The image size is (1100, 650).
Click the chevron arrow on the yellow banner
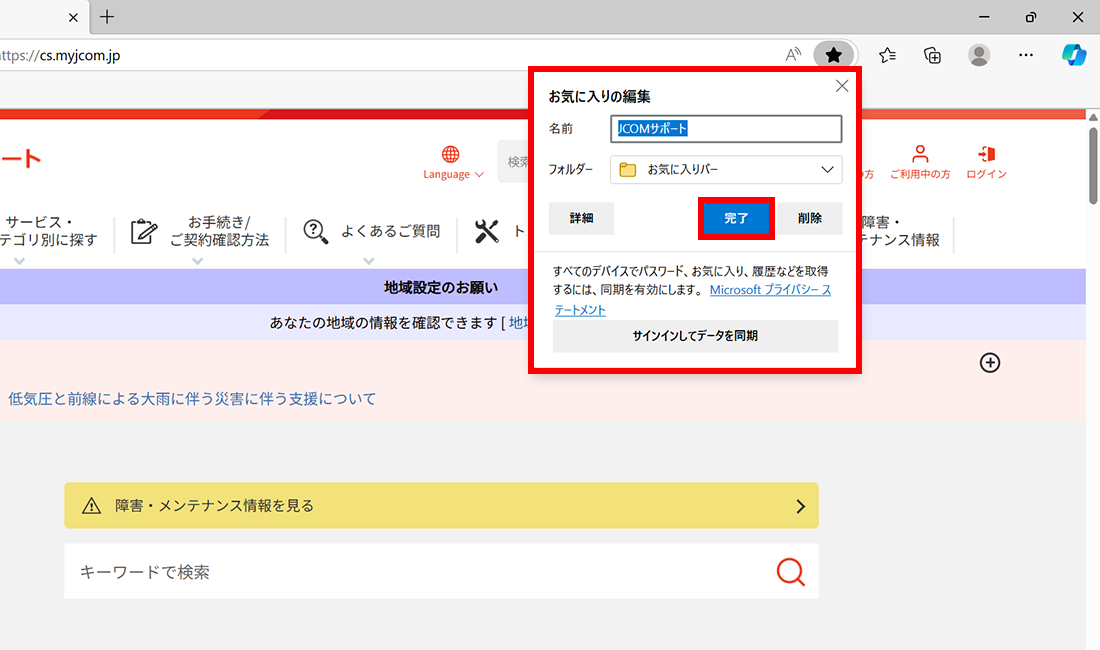(x=800, y=506)
